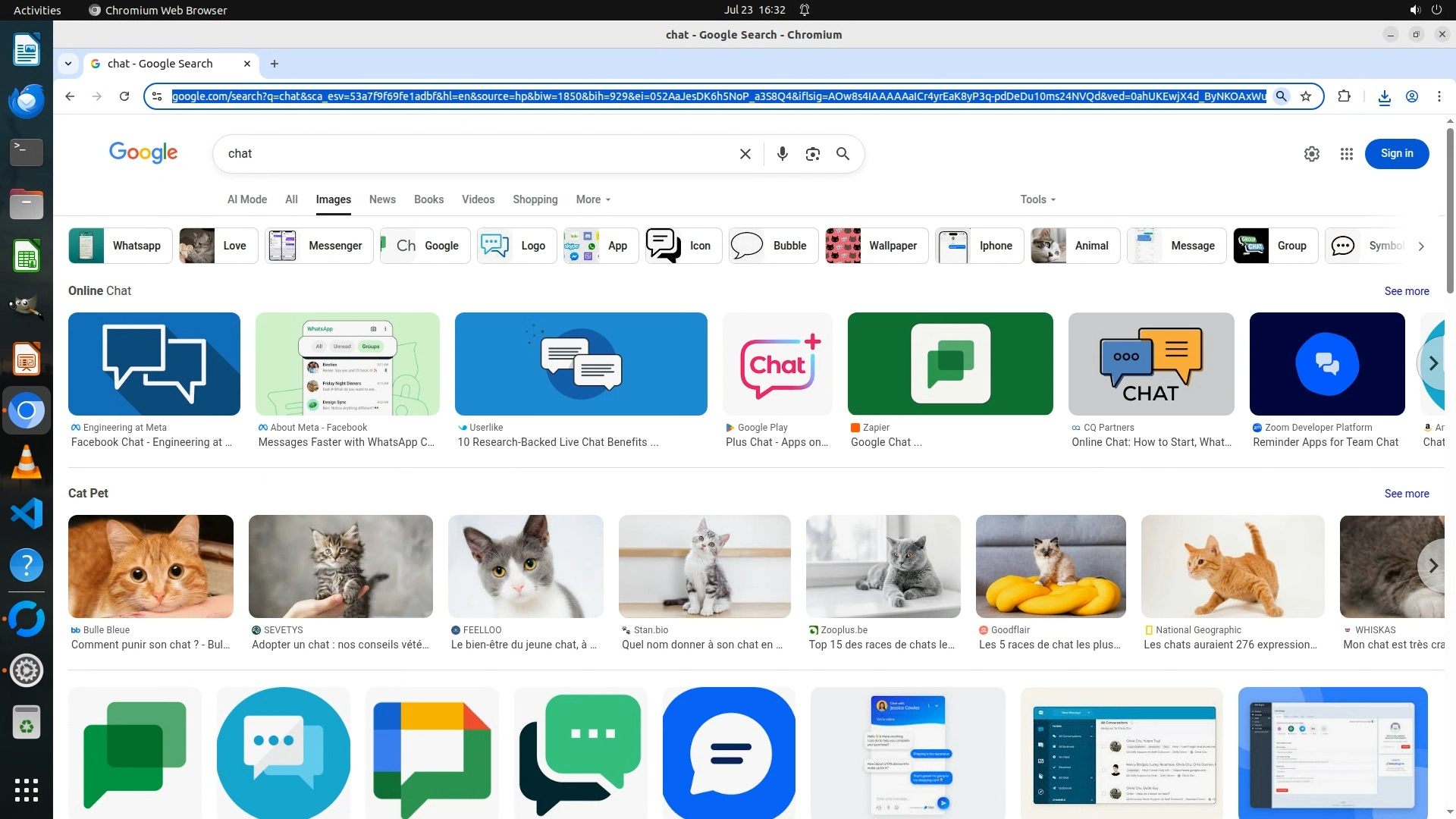Switch to the Videos tab

point(478,199)
